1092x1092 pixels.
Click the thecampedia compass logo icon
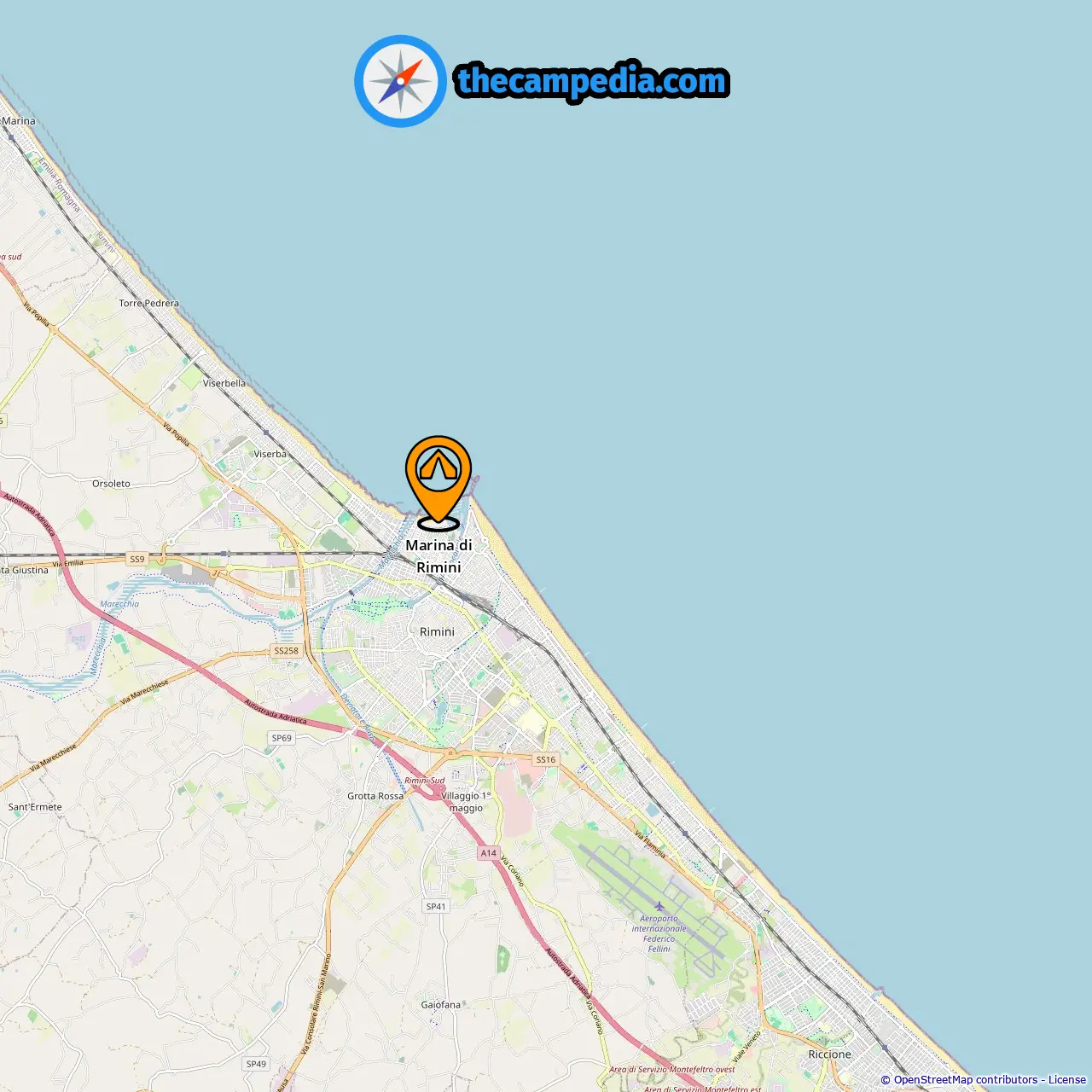400,81
